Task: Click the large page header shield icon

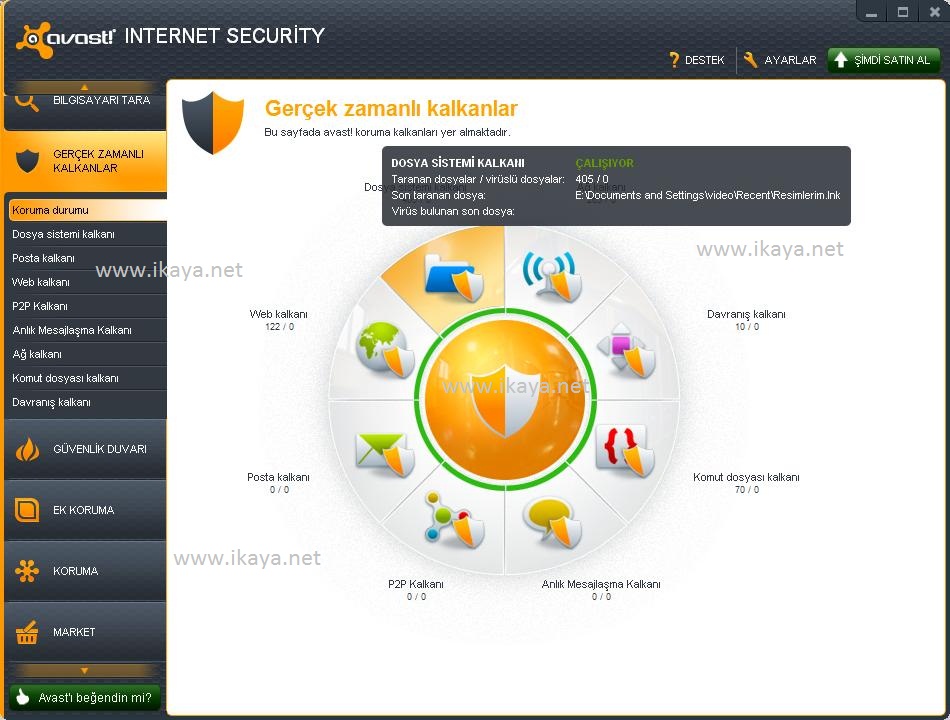Action: 213,122
